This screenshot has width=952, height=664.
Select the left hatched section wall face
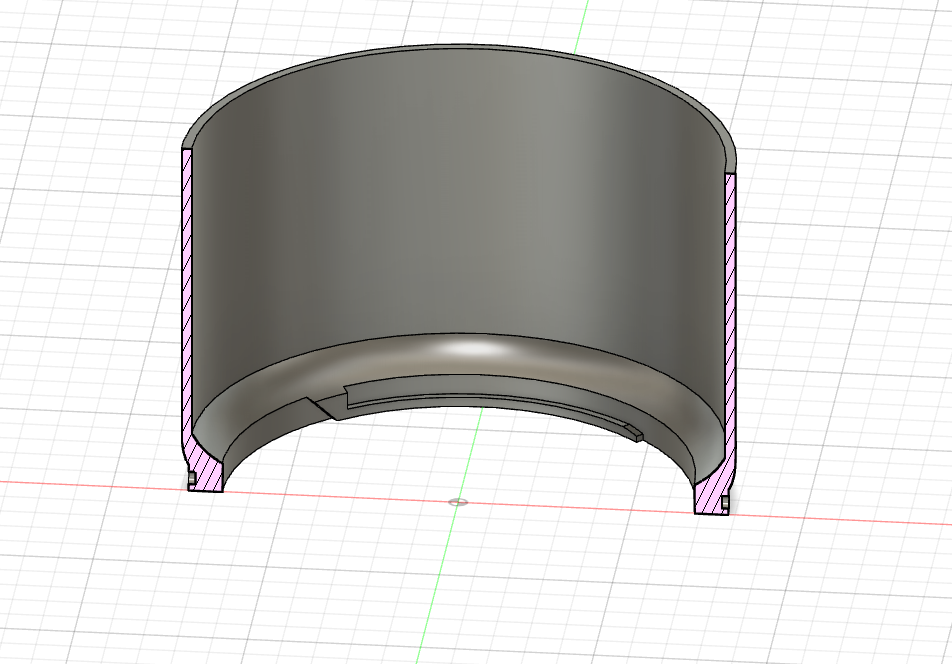click(187, 300)
